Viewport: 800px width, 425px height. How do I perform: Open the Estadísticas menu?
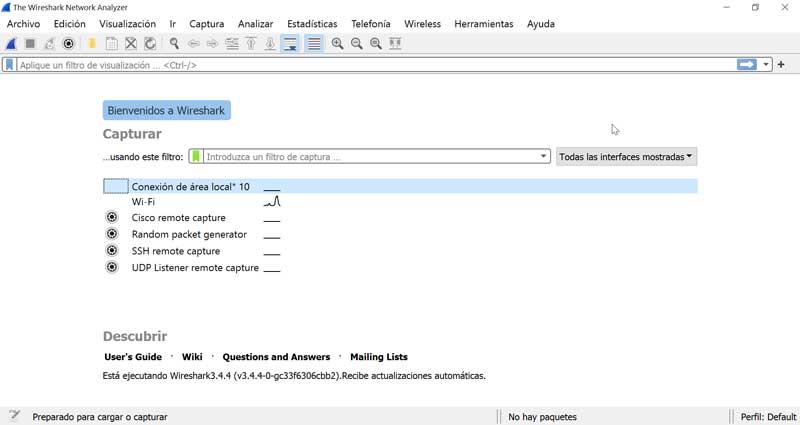point(312,24)
